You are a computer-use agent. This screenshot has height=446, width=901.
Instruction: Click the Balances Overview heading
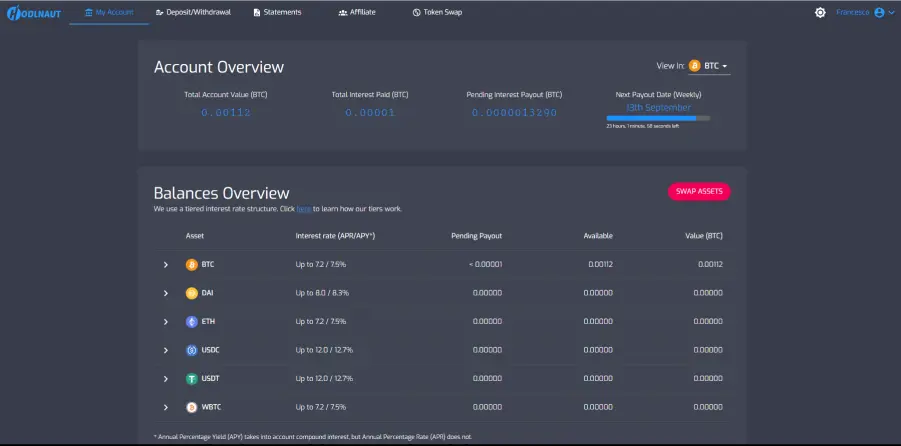222,193
